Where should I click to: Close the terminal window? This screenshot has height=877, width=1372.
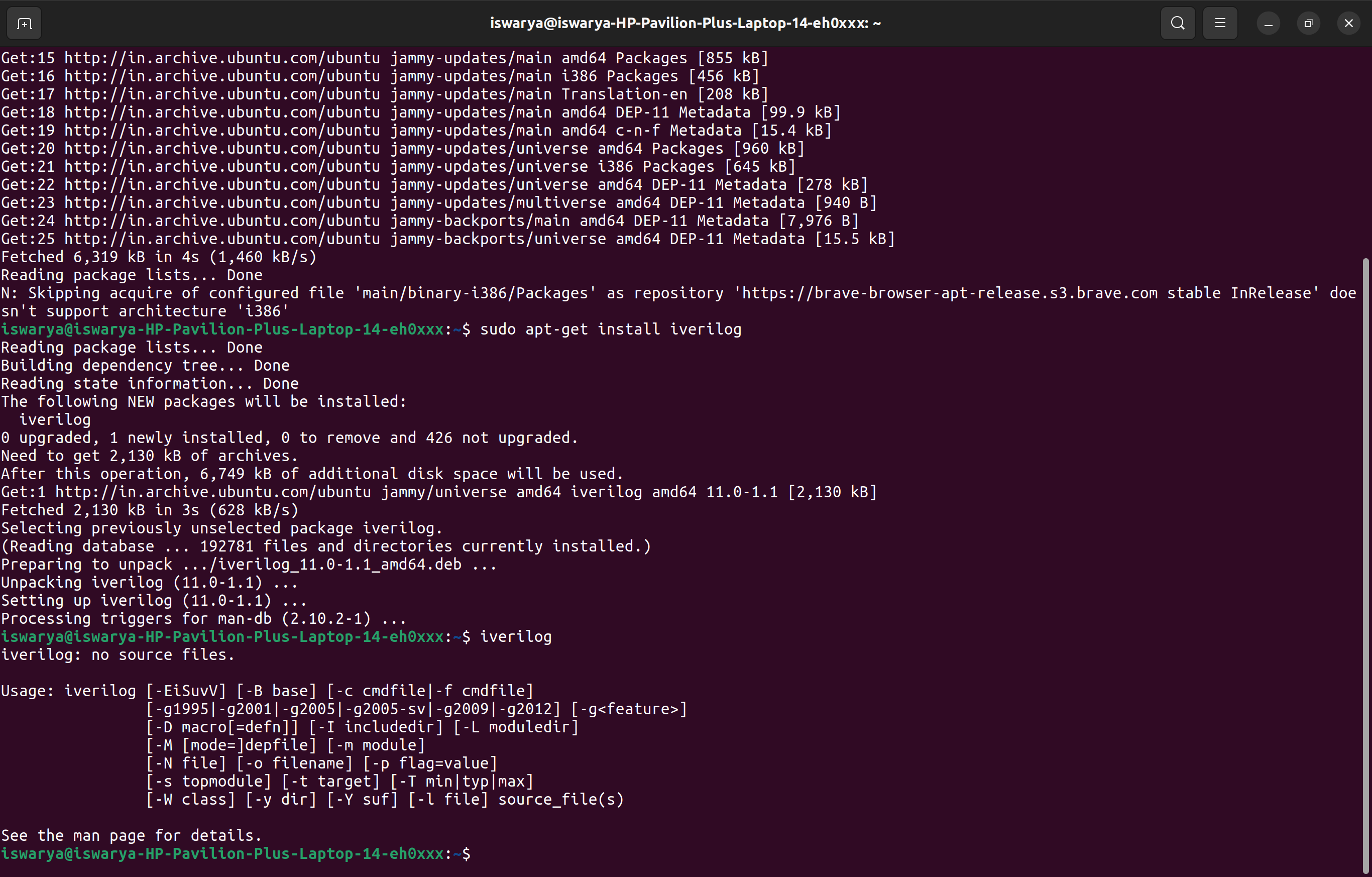[x=1348, y=23]
